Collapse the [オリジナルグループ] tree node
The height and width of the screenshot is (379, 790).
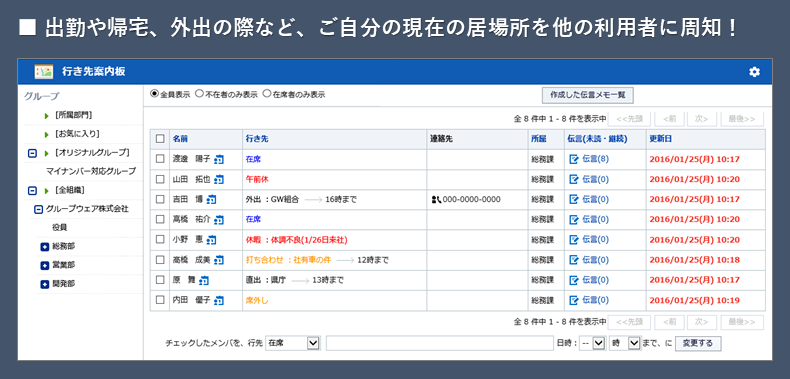[32, 153]
